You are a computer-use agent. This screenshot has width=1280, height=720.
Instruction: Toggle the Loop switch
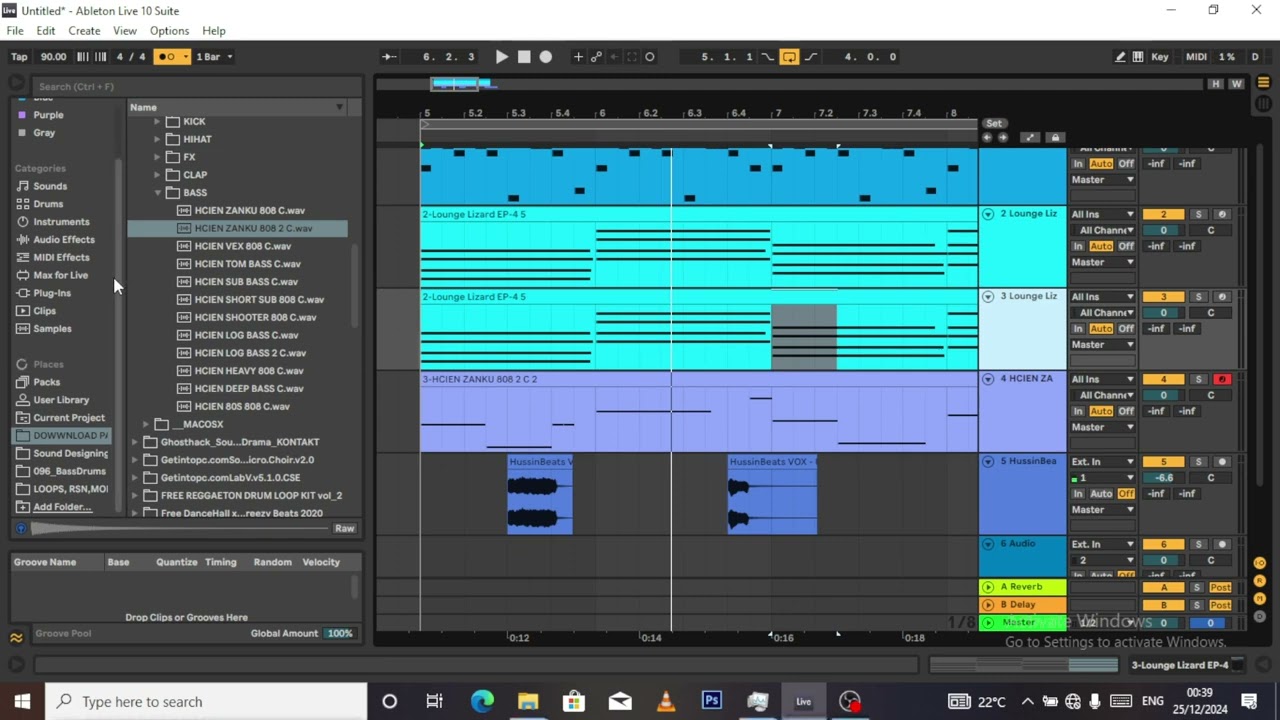click(789, 57)
